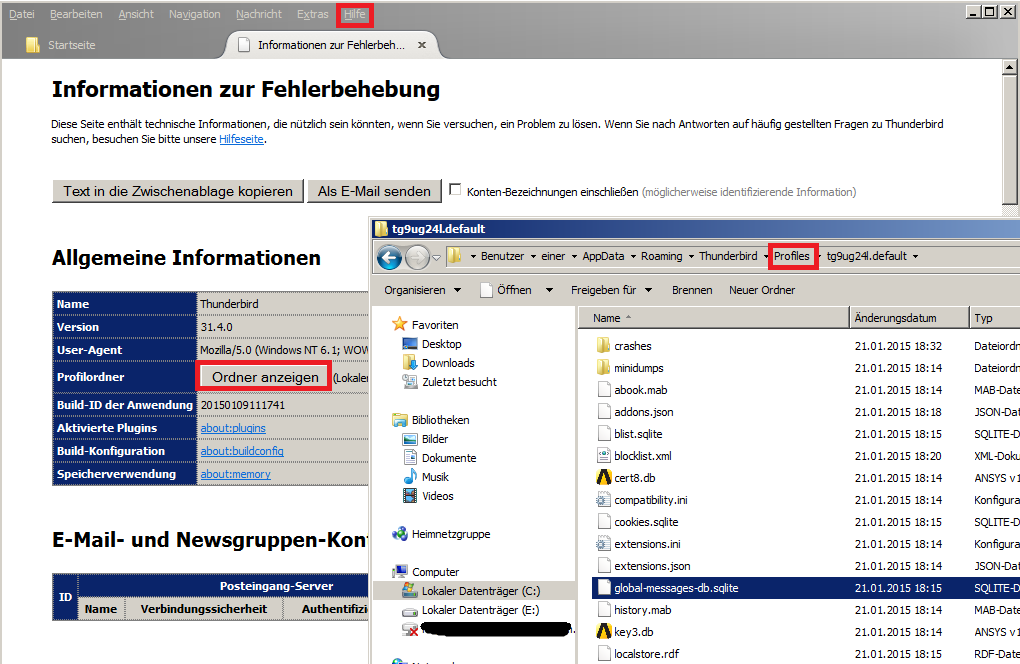Open the breadcrumb arrow after Benutzer
The width and height of the screenshot is (1020, 664).
click(533, 256)
